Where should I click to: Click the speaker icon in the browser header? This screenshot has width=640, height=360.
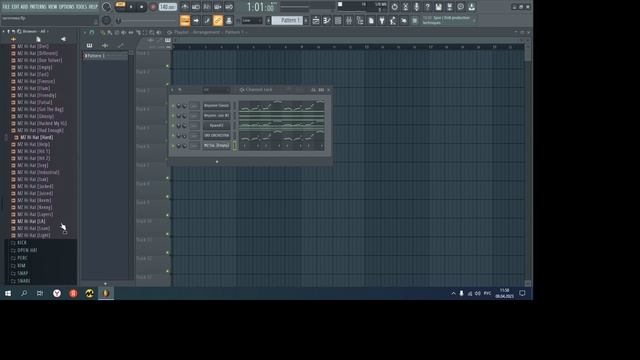click(x=63, y=39)
